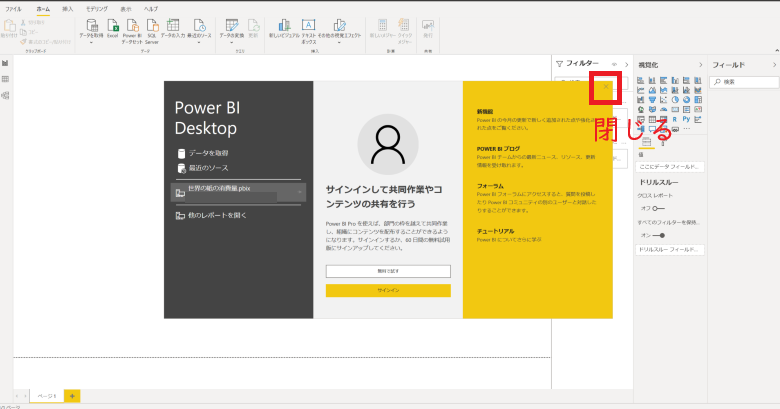Select the line chart visual
The width and height of the screenshot is (780, 409).
pyautogui.click(x=641, y=90)
